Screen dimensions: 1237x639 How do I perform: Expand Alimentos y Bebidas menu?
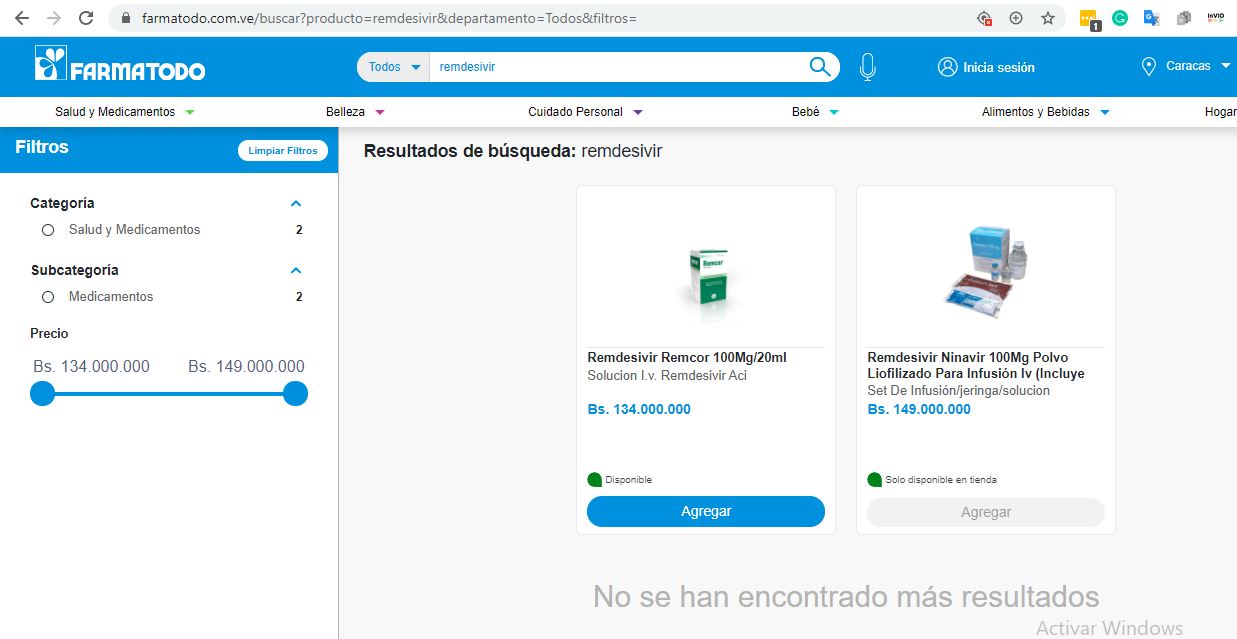pyautogui.click(x=1046, y=112)
